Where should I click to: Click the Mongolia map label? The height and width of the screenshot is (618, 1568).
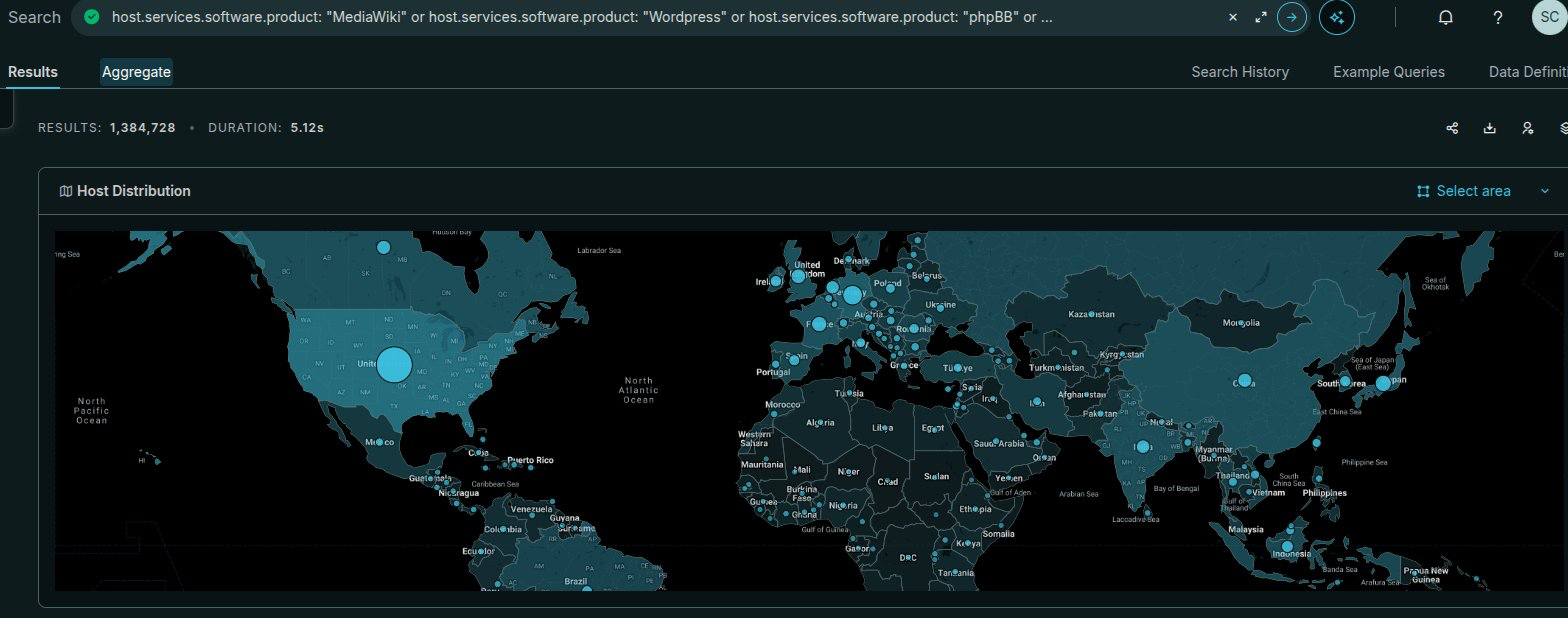(1241, 323)
